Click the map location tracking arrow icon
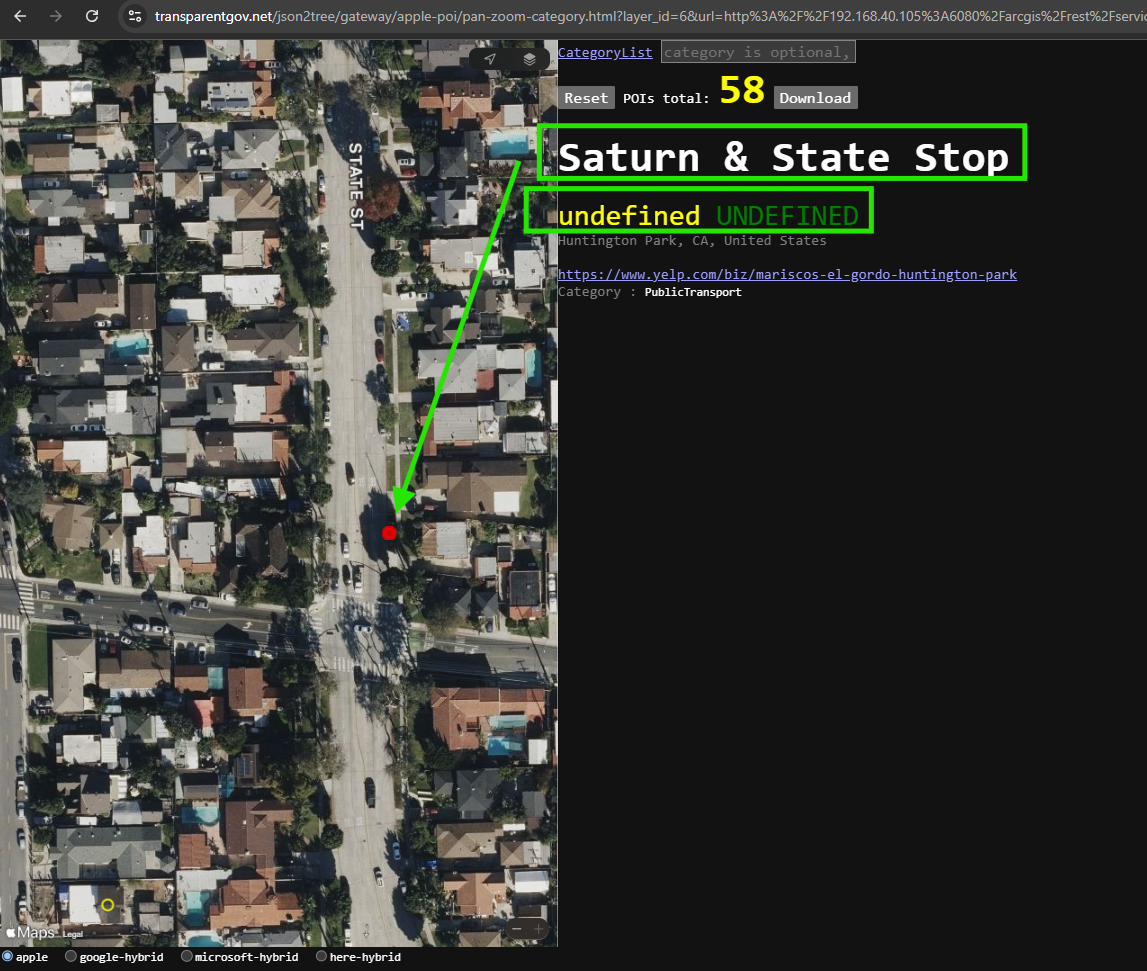This screenshot has height=971, width=1147. pos(490,59)
